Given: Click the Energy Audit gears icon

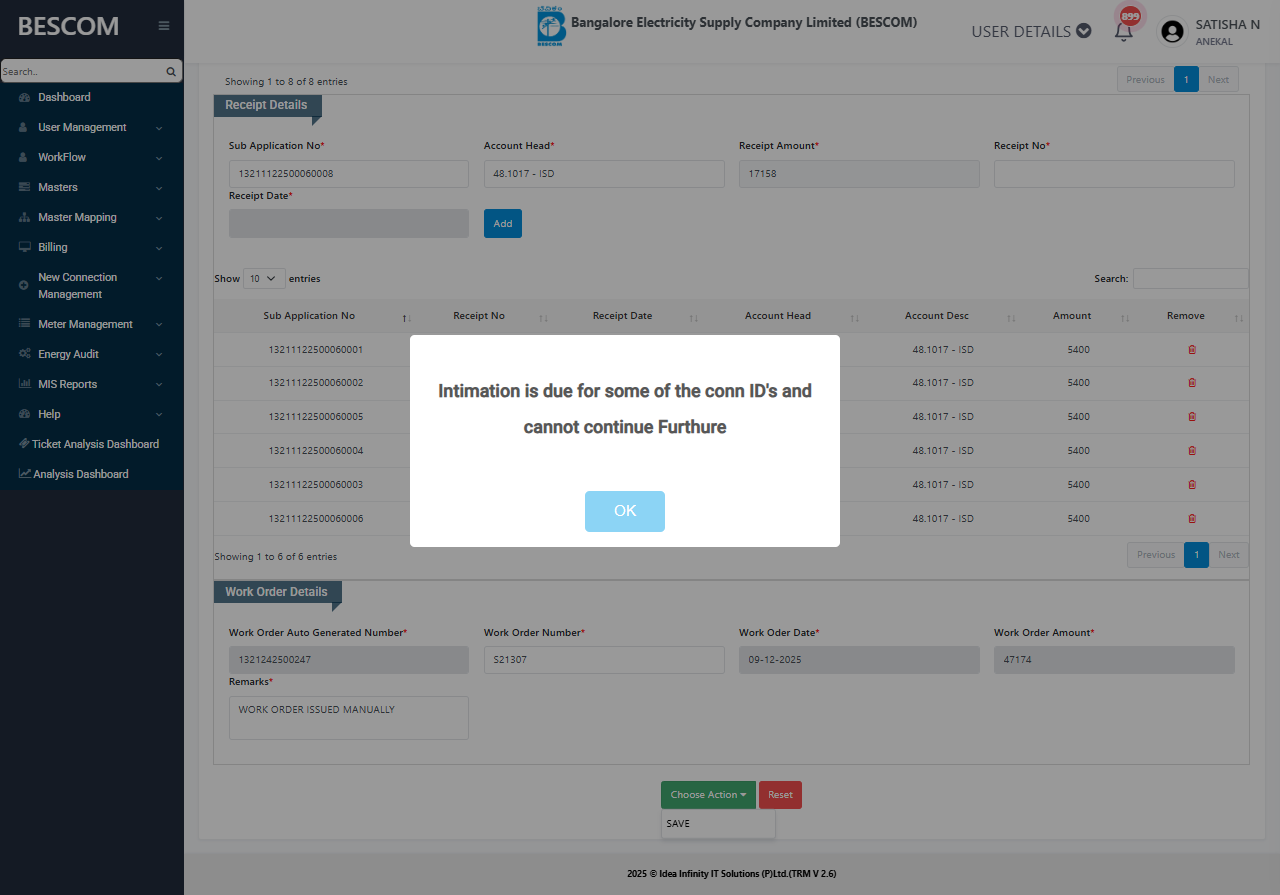Looking at the screenshot, I should click(24, 354).
